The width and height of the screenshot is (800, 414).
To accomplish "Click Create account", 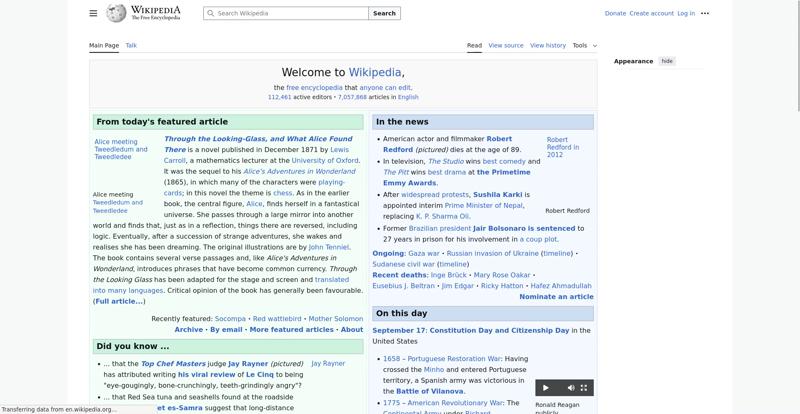I will coord(652,13).
